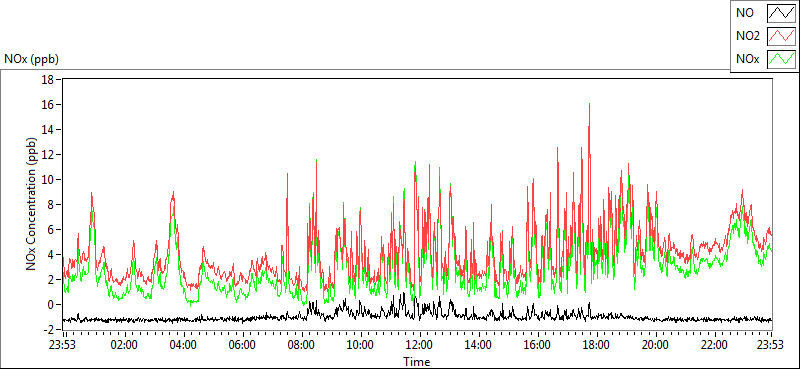Click the 0 value on y-axis
Viewport: 800px width, 369px height.
[51, 304]
